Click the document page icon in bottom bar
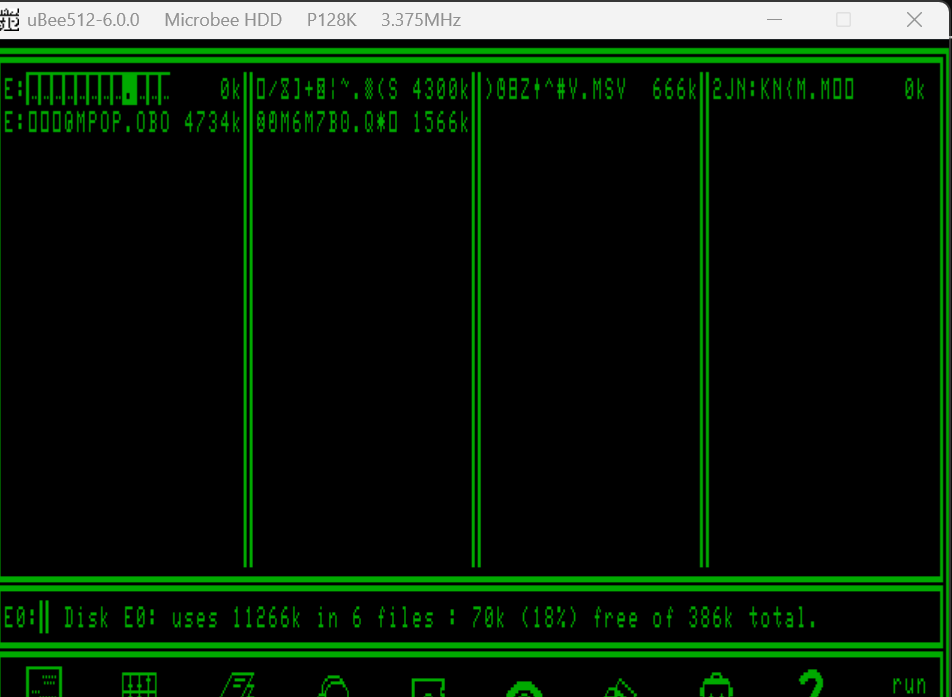The width and height of the screenshot is (952, 697). pos(44,682)
